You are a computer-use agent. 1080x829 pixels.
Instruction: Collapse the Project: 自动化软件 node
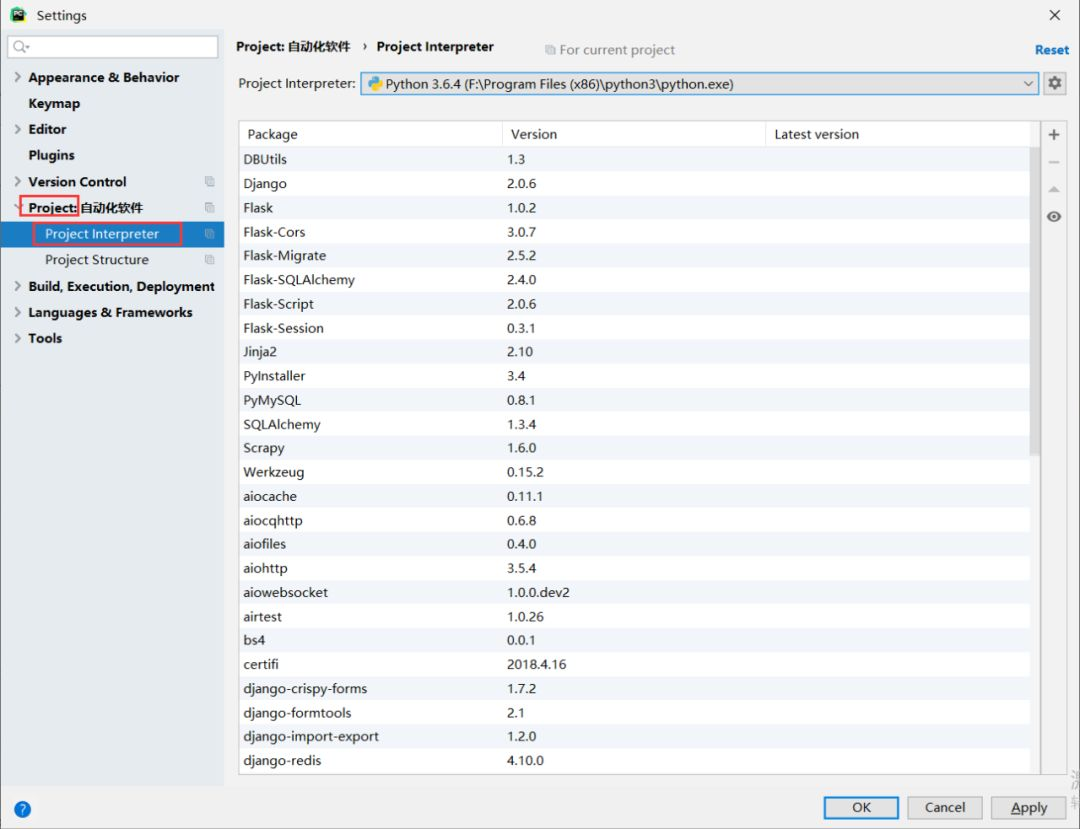pos(16,207)
